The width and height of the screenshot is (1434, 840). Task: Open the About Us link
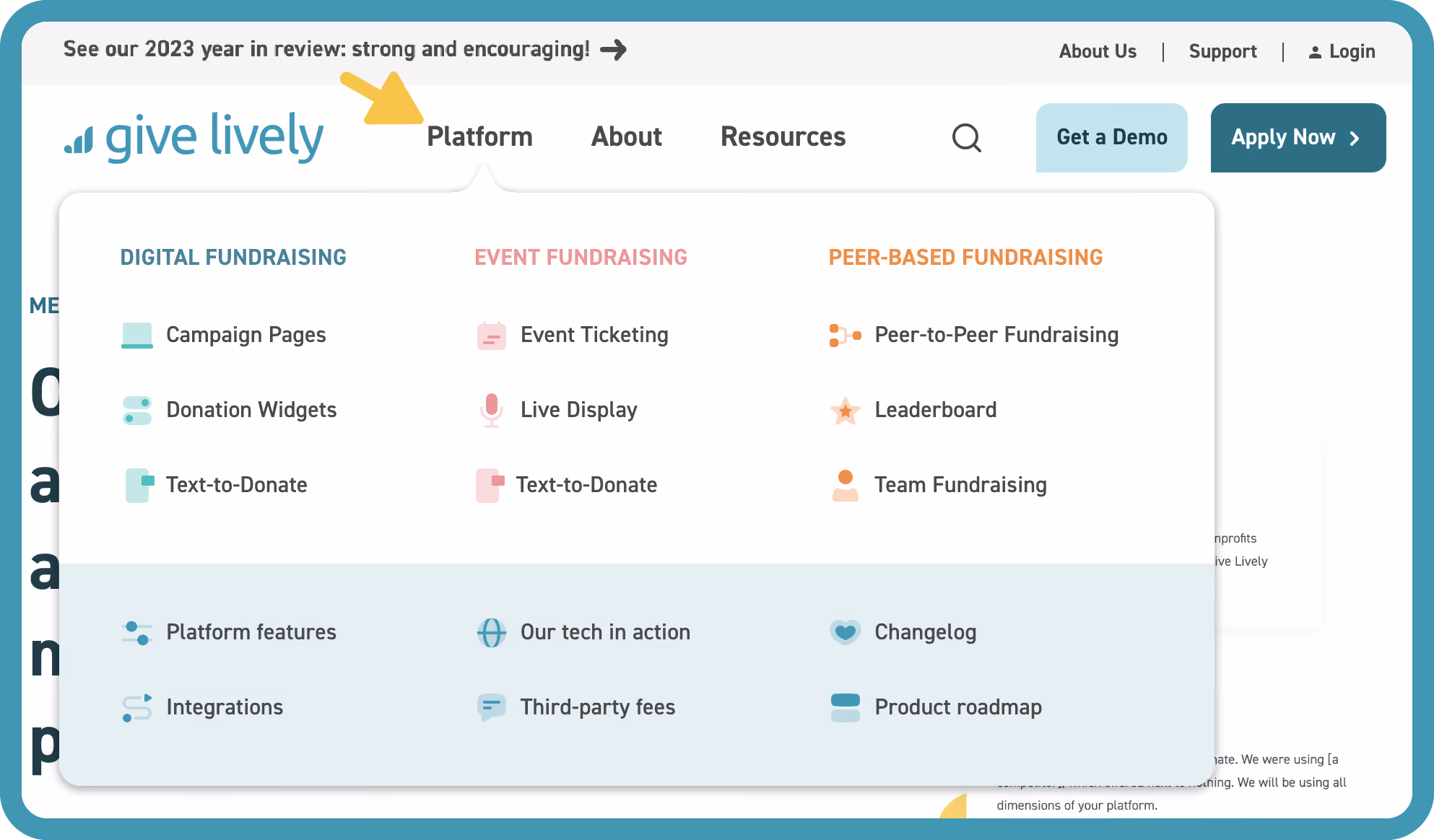(1098, 51)
